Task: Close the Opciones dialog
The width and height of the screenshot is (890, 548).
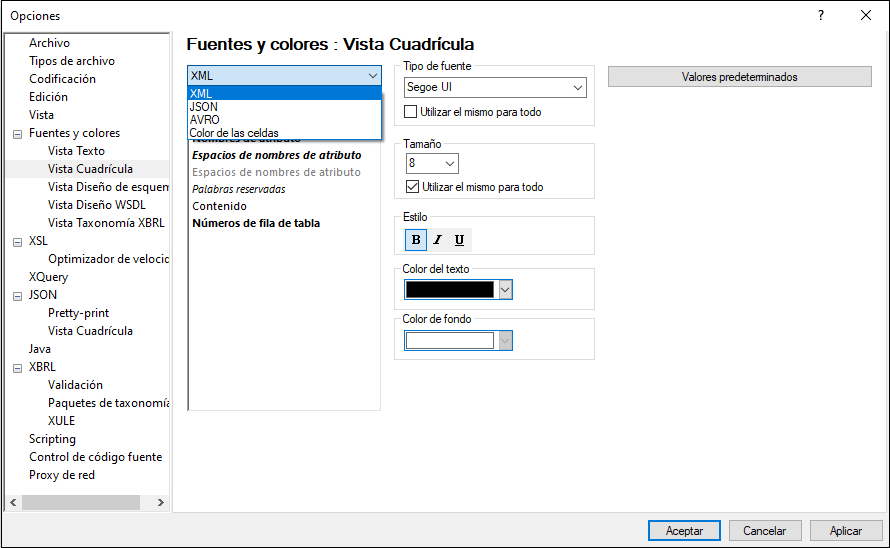Action: 866,15
